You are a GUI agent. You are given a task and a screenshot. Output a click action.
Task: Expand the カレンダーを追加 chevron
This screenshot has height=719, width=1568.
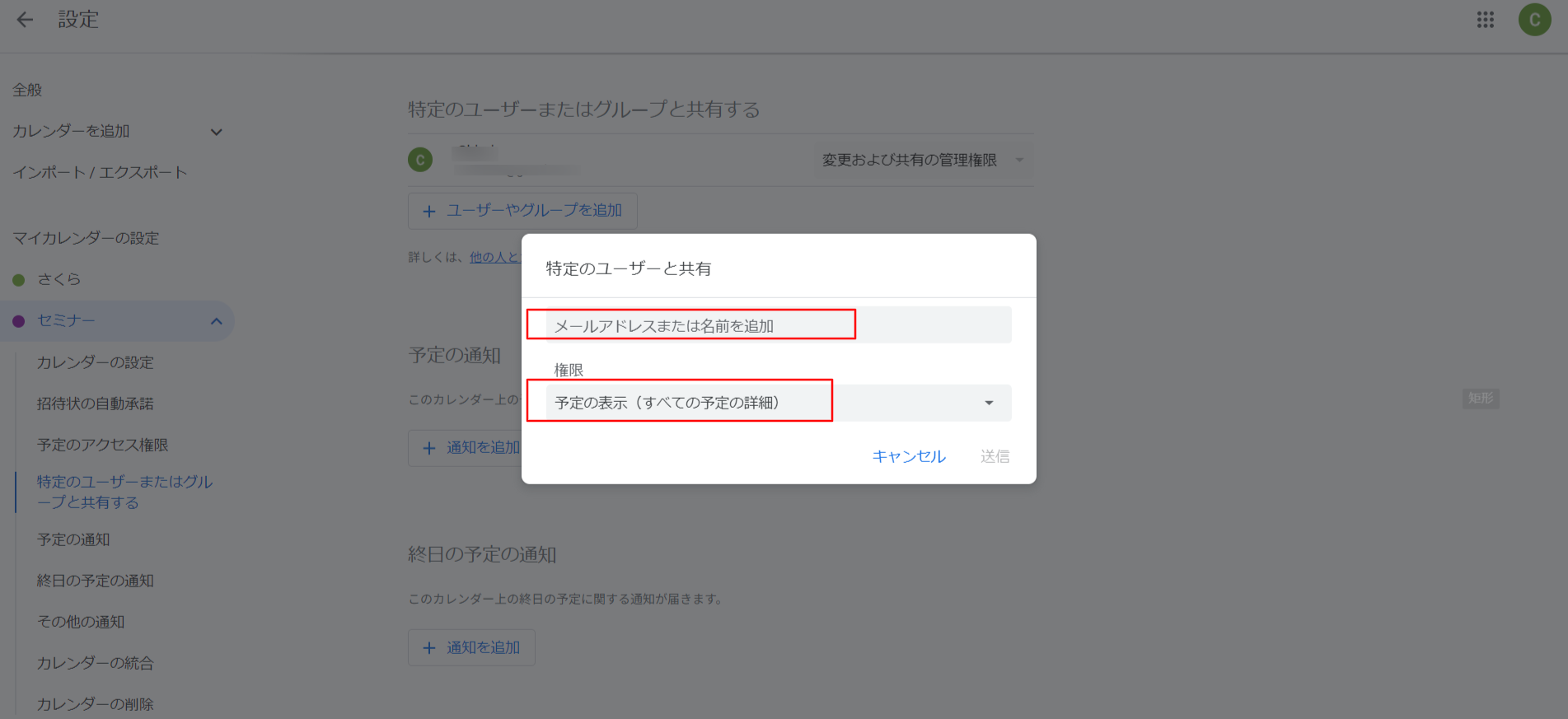(216, 132)
